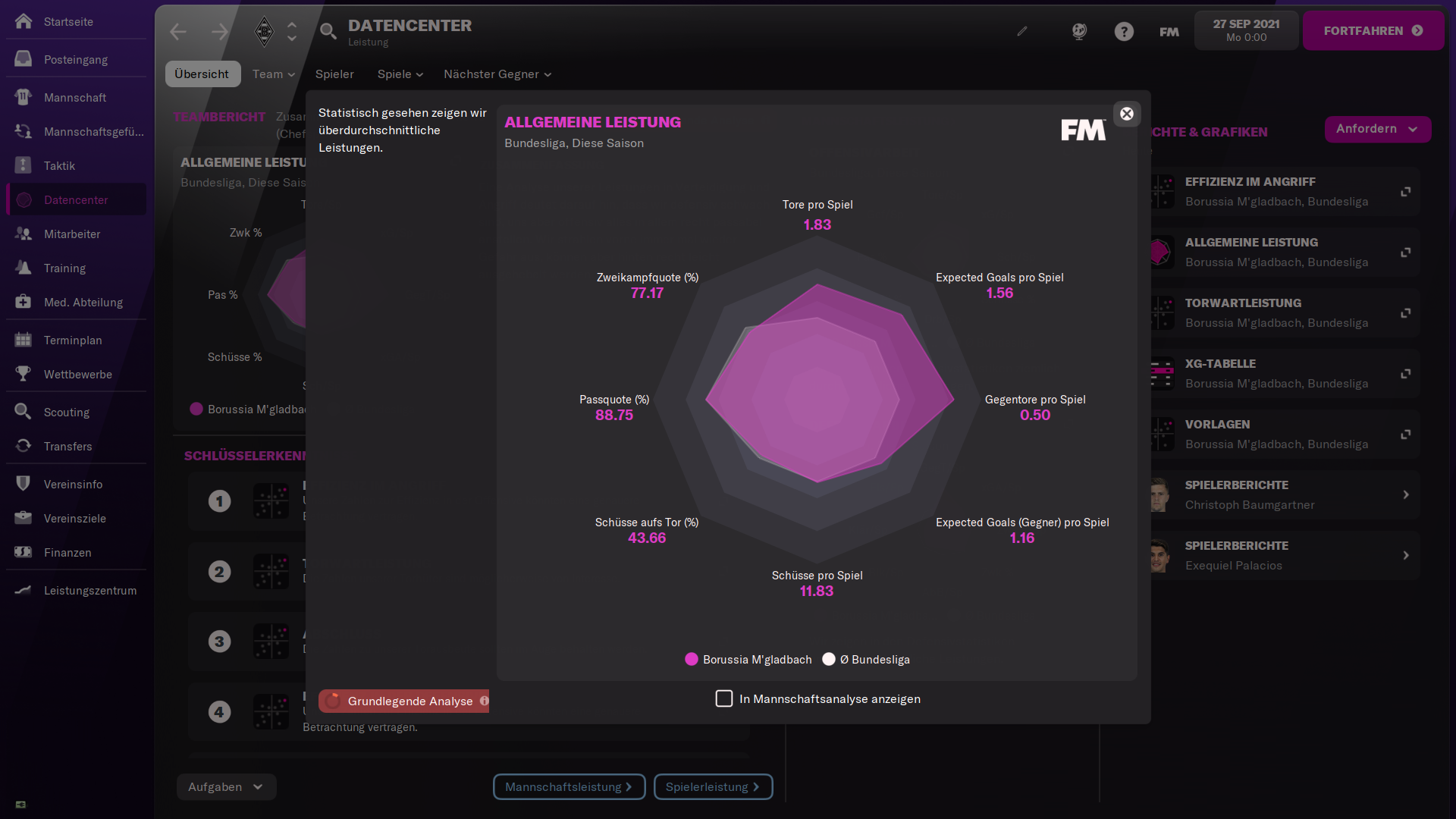Screen dimensions: 1456x819
Task: Expand Nächster Gegner dropdown
Action: tap(497, 74)
